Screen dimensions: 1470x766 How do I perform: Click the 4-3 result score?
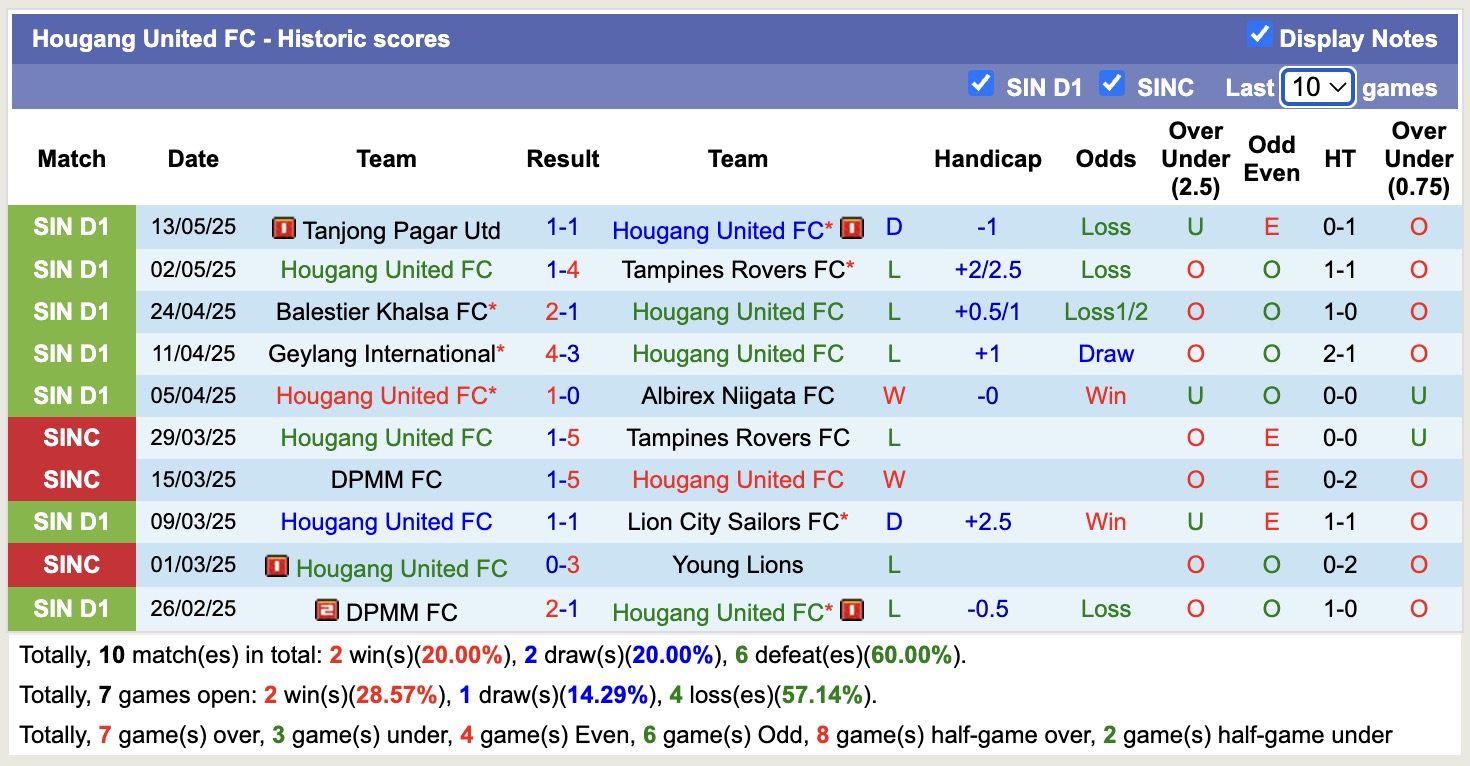point(563,354)
